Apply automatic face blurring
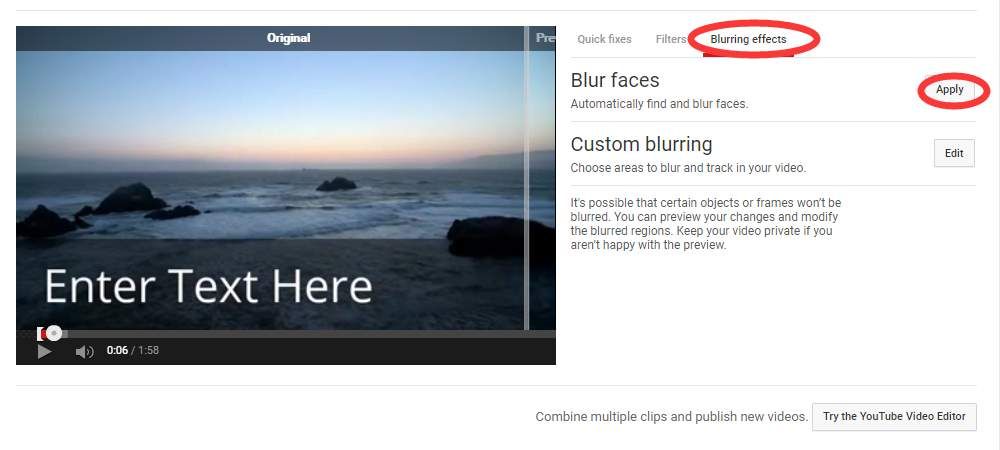The width and height of the screenshot is (1000, 450). point(949,90)
